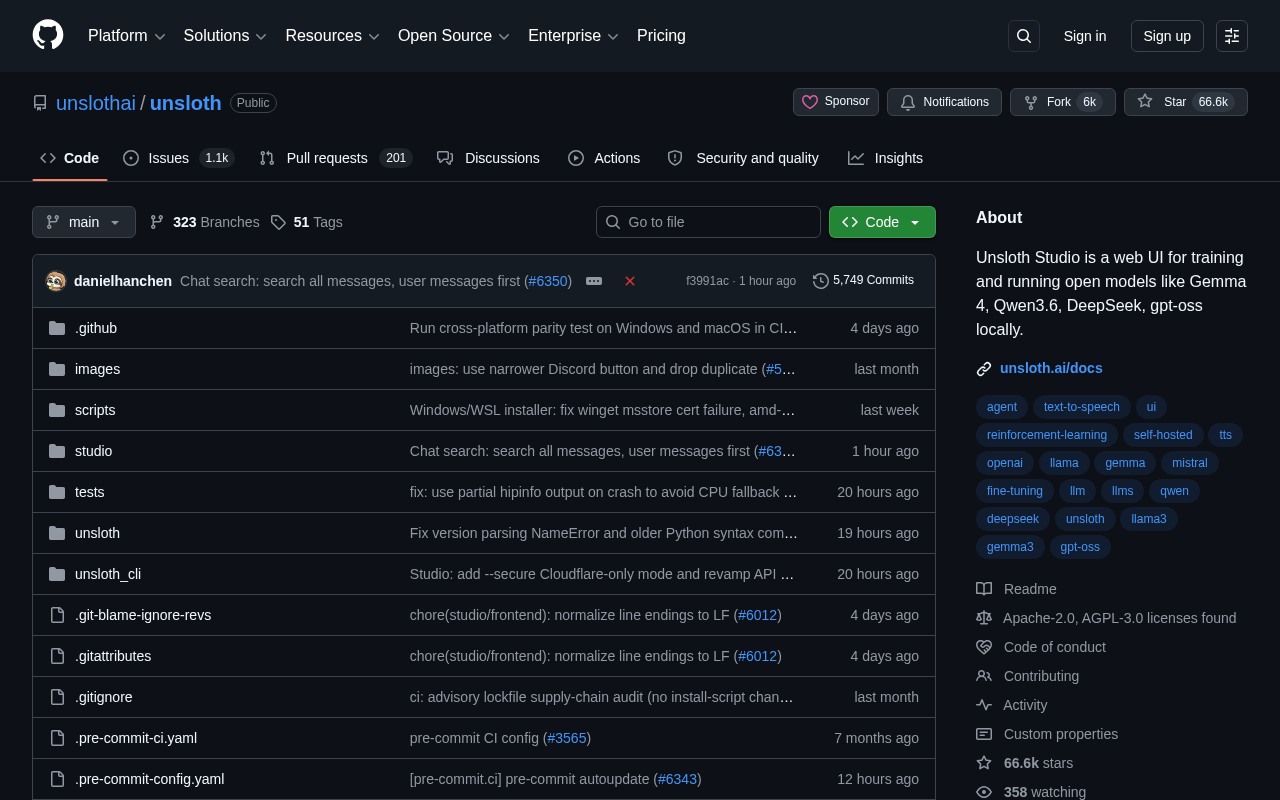1280x800 pixels.
Task: Star the unsloth repository
Action: click(1186, 102)
